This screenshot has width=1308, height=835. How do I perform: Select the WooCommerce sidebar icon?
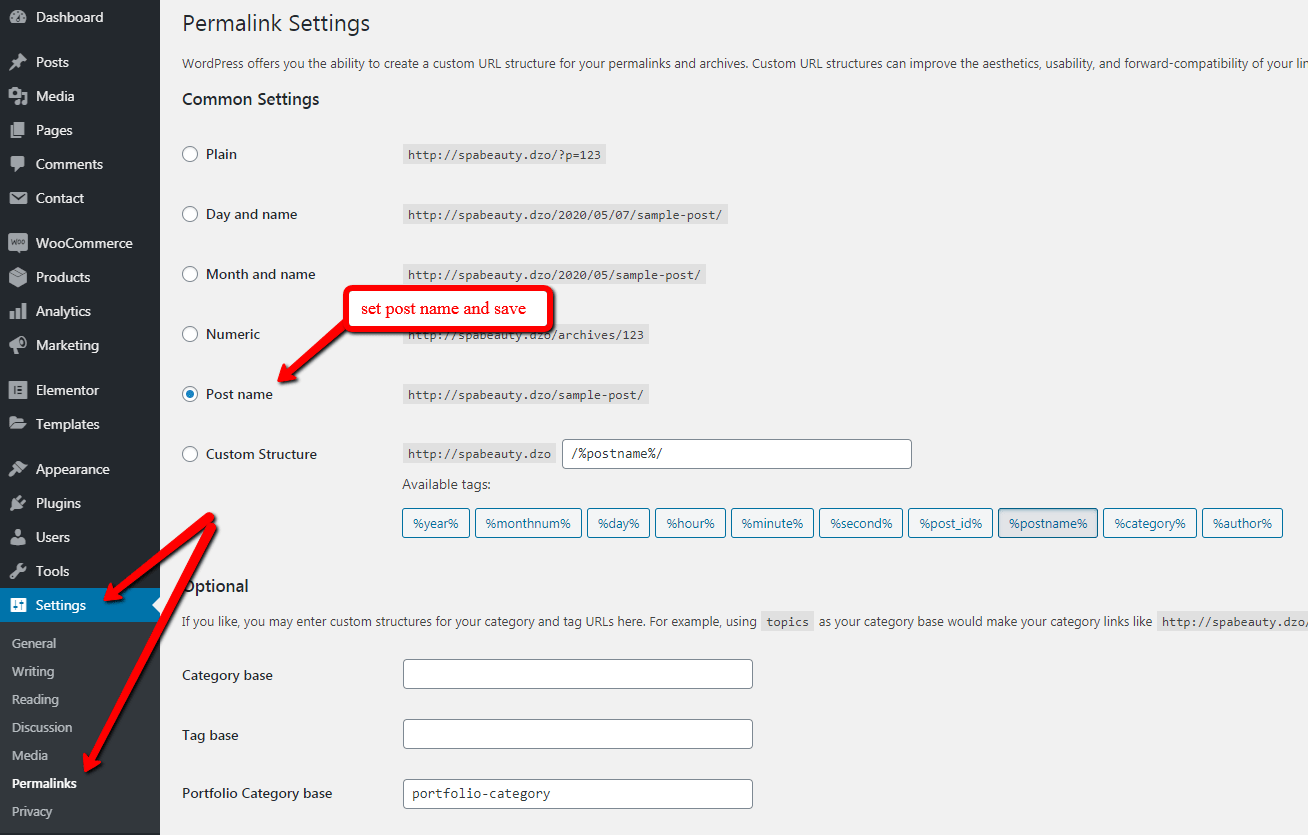click(16, 242)
